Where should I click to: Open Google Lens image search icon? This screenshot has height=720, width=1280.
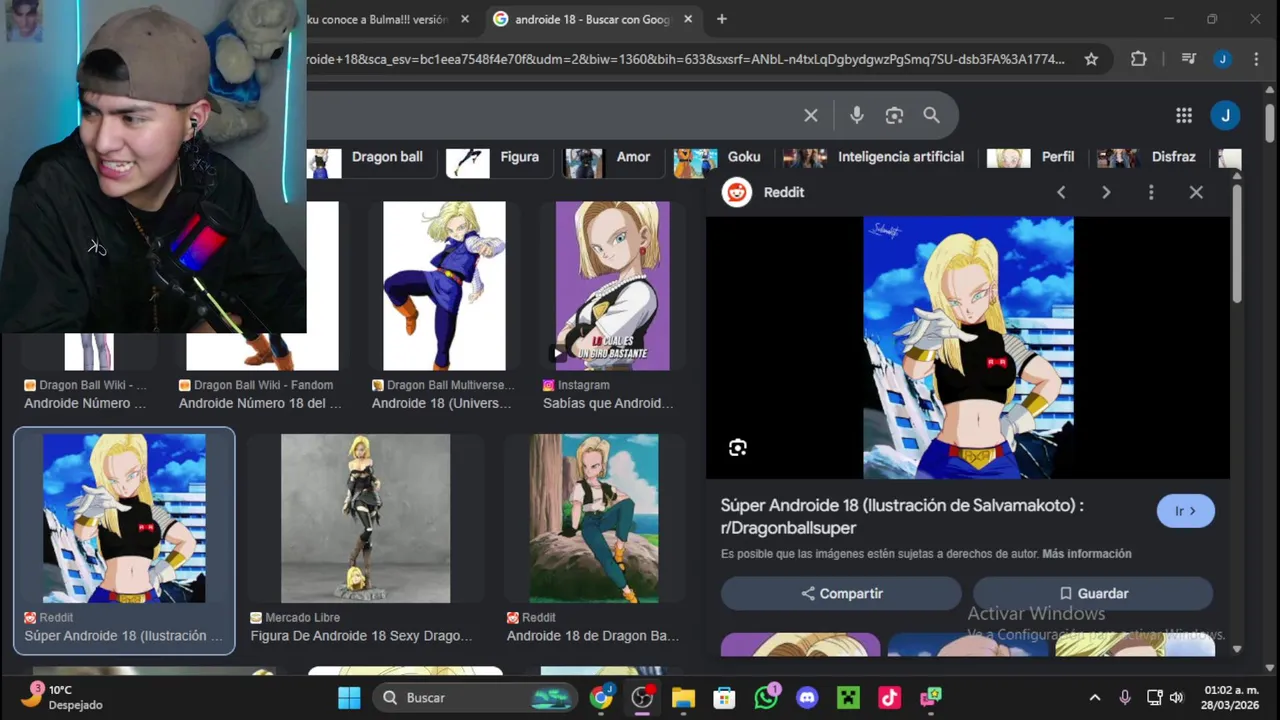click(x=894, y=116)
